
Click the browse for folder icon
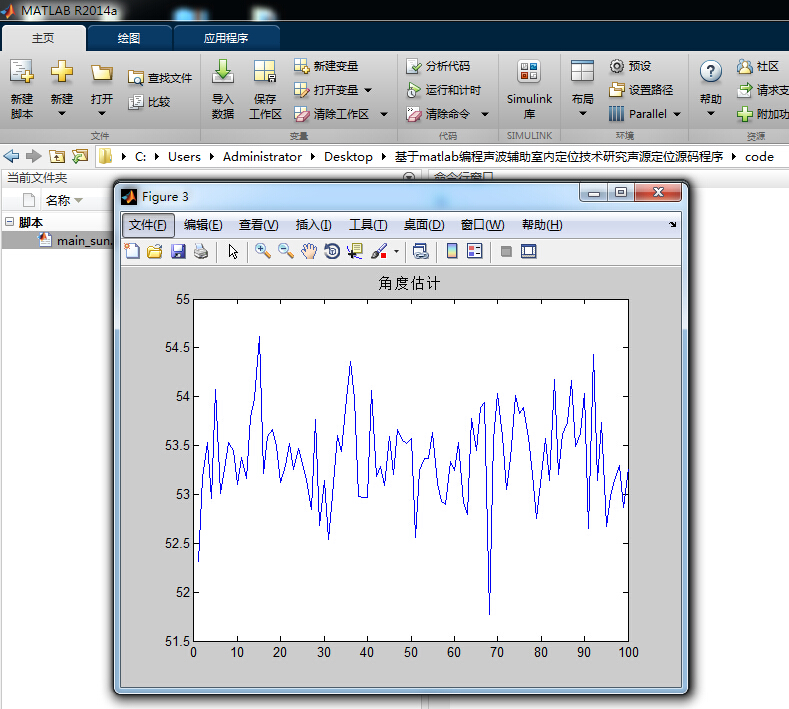[x=80, y=156]
